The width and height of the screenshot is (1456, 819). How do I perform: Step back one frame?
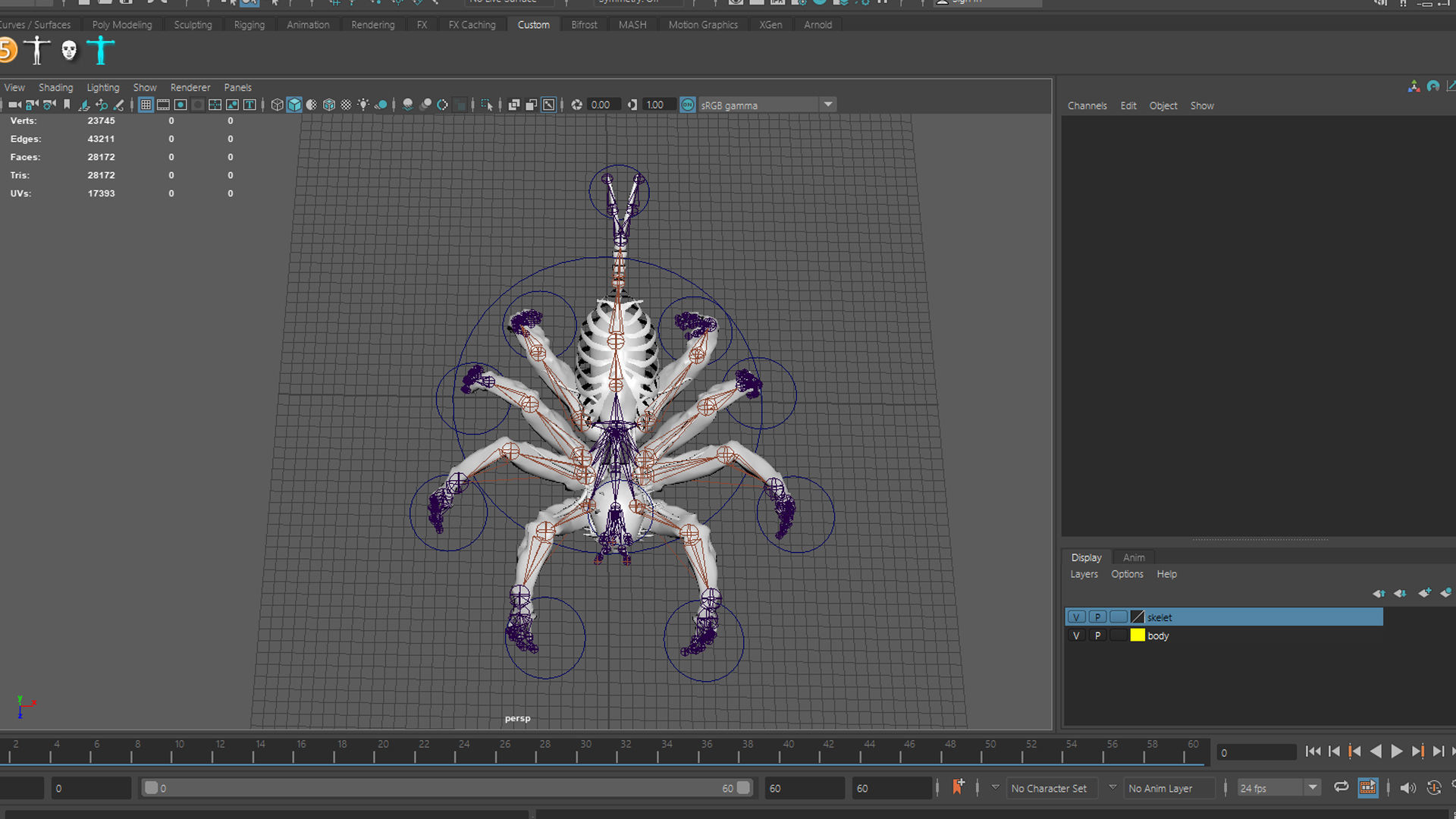1334,752
